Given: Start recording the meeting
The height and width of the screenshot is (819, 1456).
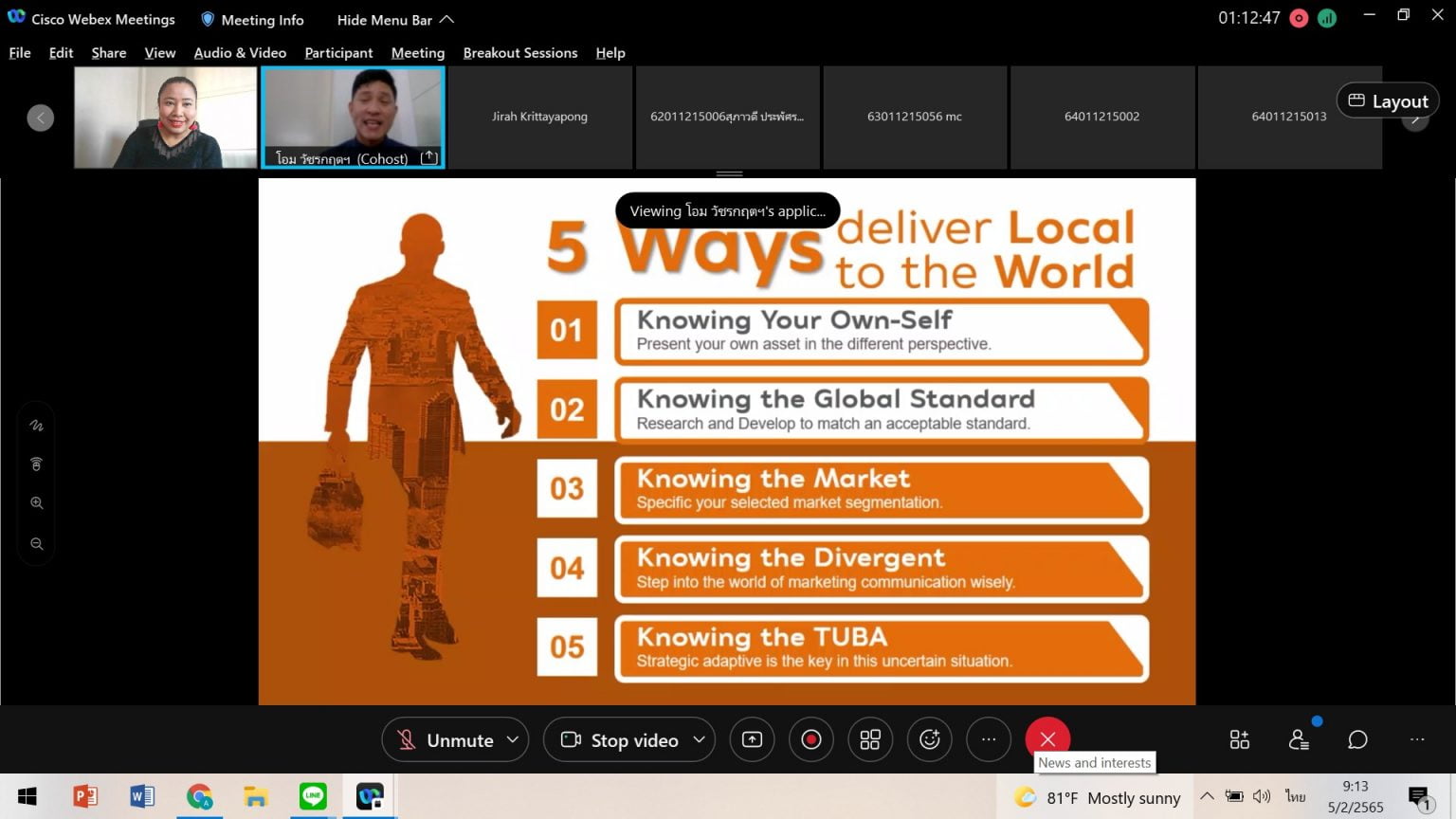Looking at the screenshot, I should click(810, 739).
